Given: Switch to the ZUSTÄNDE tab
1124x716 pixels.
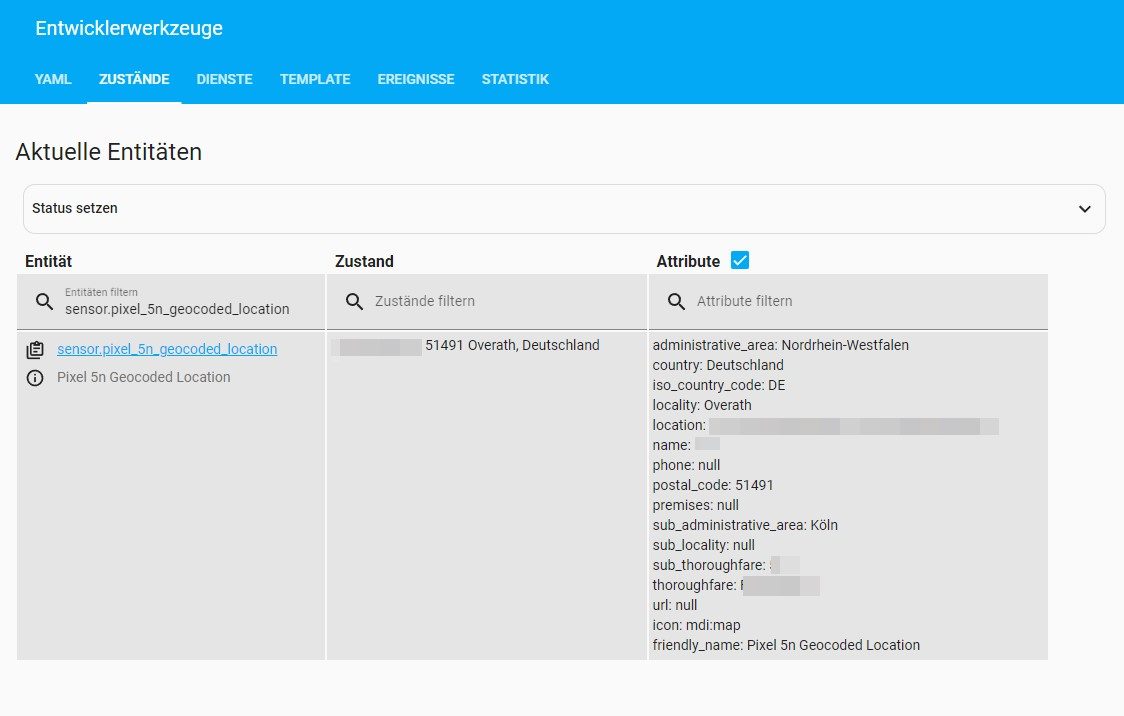Looking at the screenshot, I should pyautogui.click(x=134, y=79).
